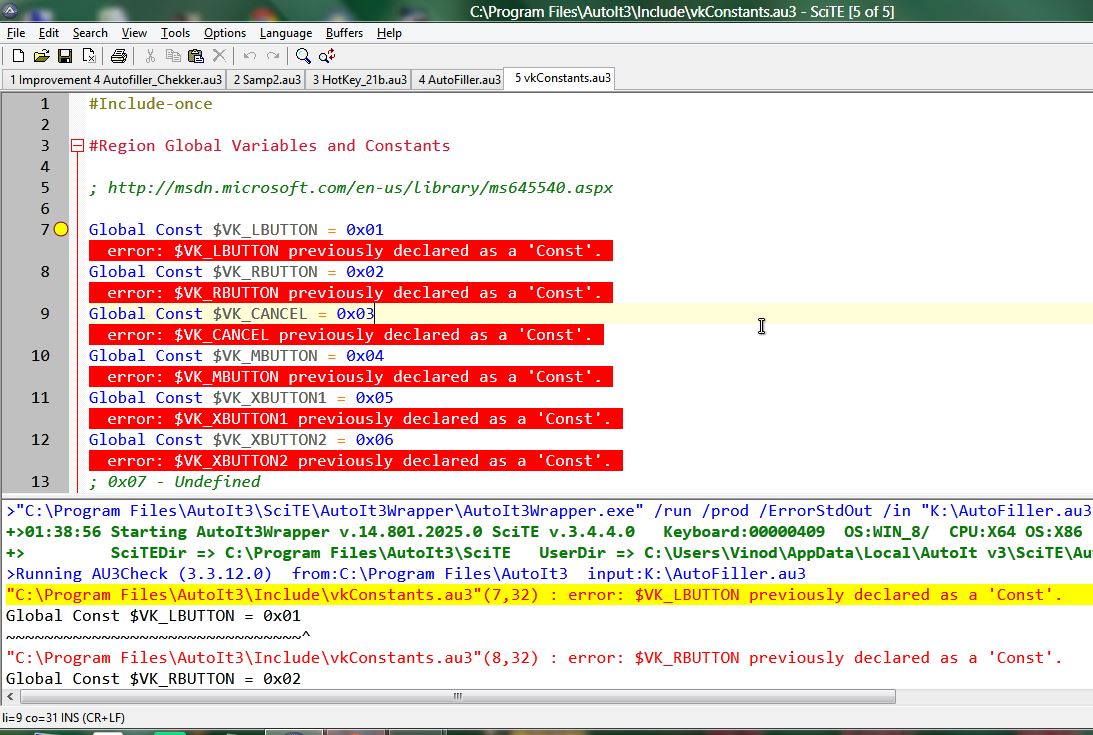Switch to the 2 Samp2.au3 tab
This screenshot has height=735, width=1093.
click(267, 79)
